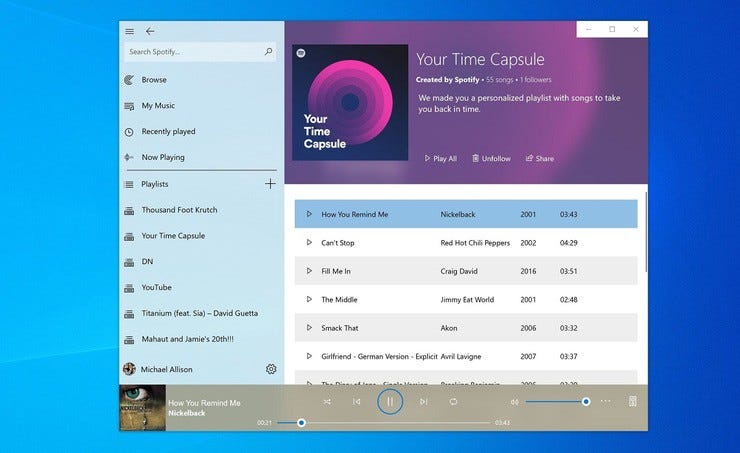Open My Music section
Viewport: 740px width, 453px height.
[158, 106]
